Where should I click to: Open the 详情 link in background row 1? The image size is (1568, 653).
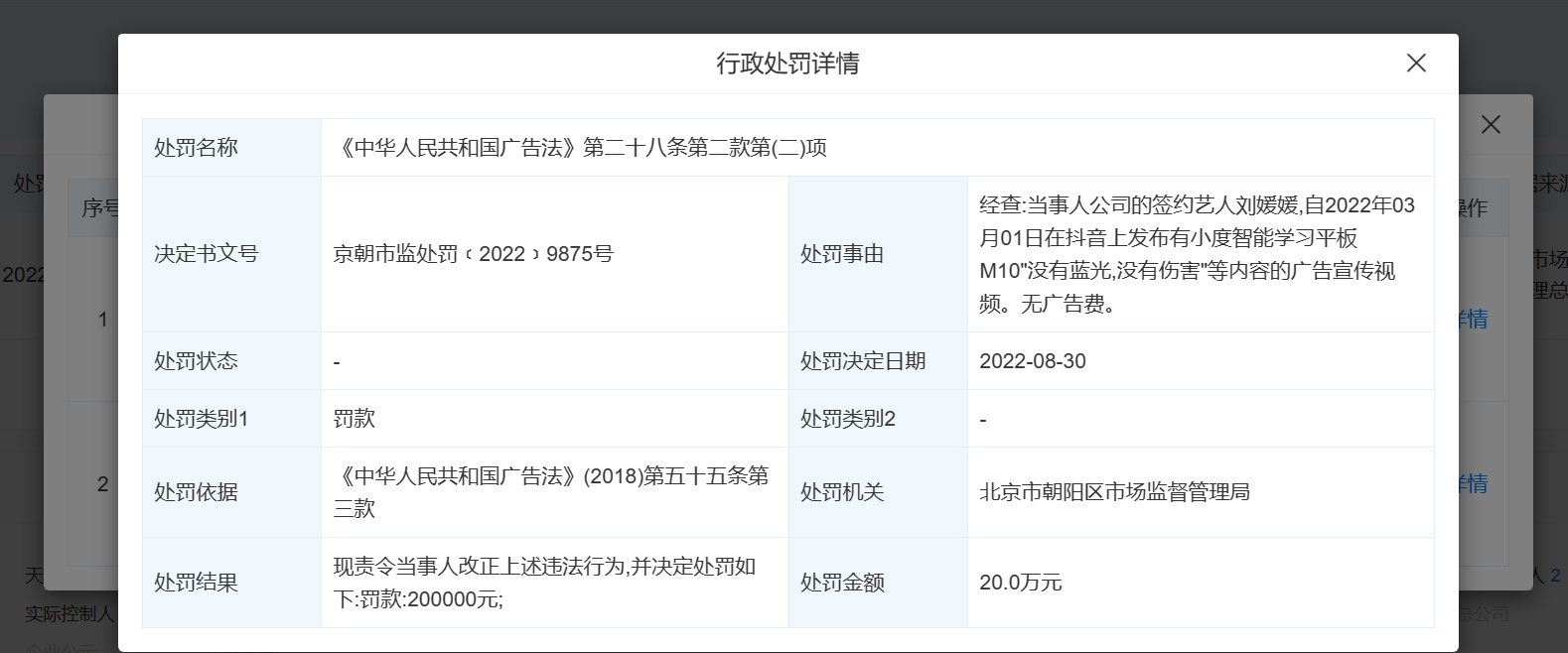1474,320
